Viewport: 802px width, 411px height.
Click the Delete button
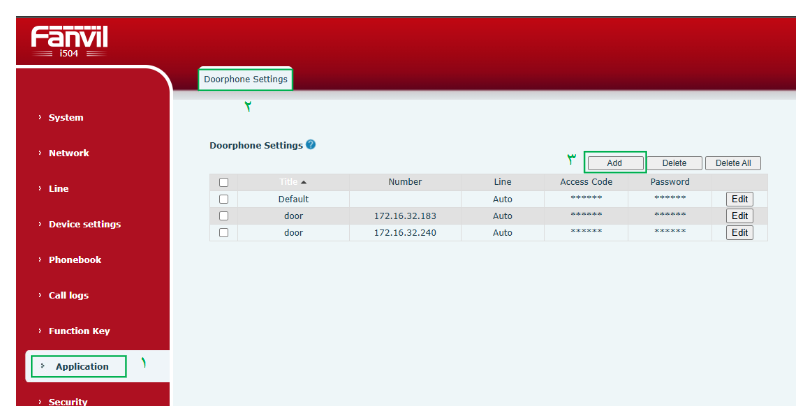[674, 163]
